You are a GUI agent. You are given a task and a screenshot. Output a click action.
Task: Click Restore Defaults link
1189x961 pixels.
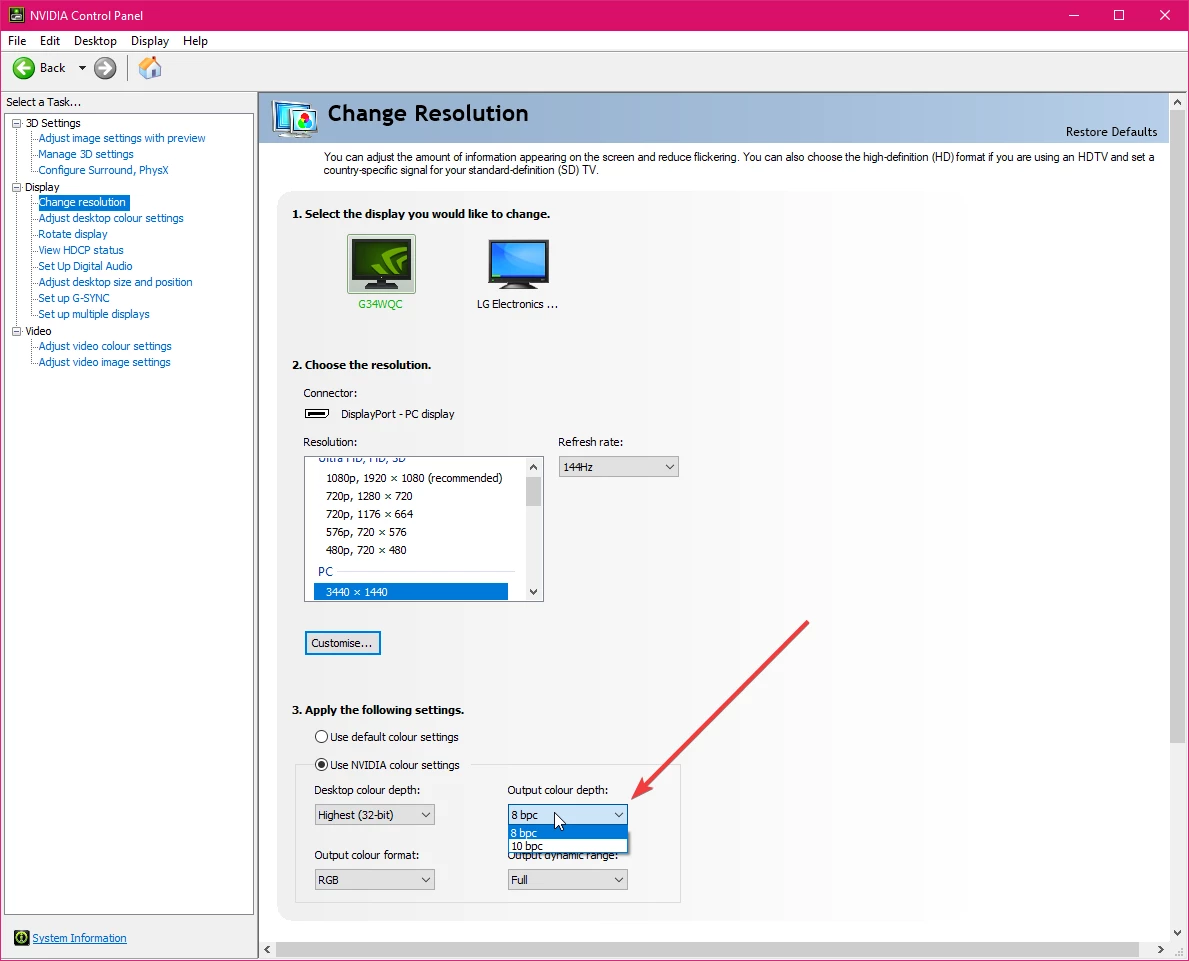click(1111, 132)
